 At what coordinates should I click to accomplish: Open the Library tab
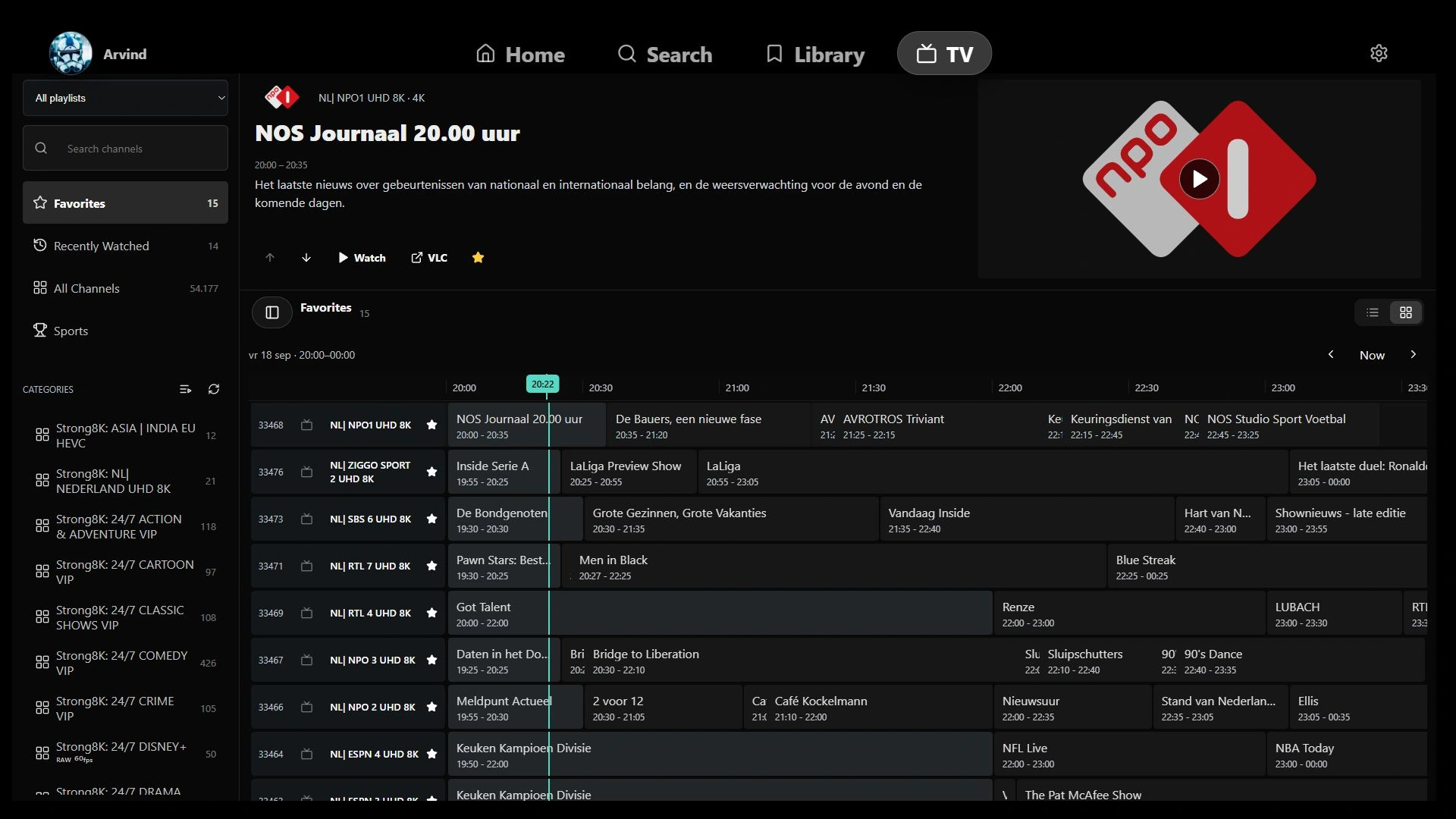[815, 54]
